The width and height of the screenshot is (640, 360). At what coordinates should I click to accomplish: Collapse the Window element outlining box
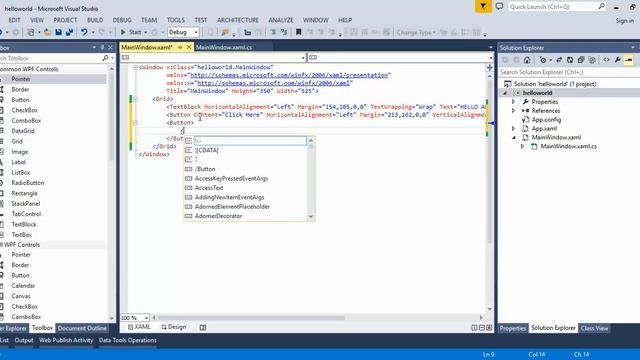pyautogui.click(x=135, y=67)
